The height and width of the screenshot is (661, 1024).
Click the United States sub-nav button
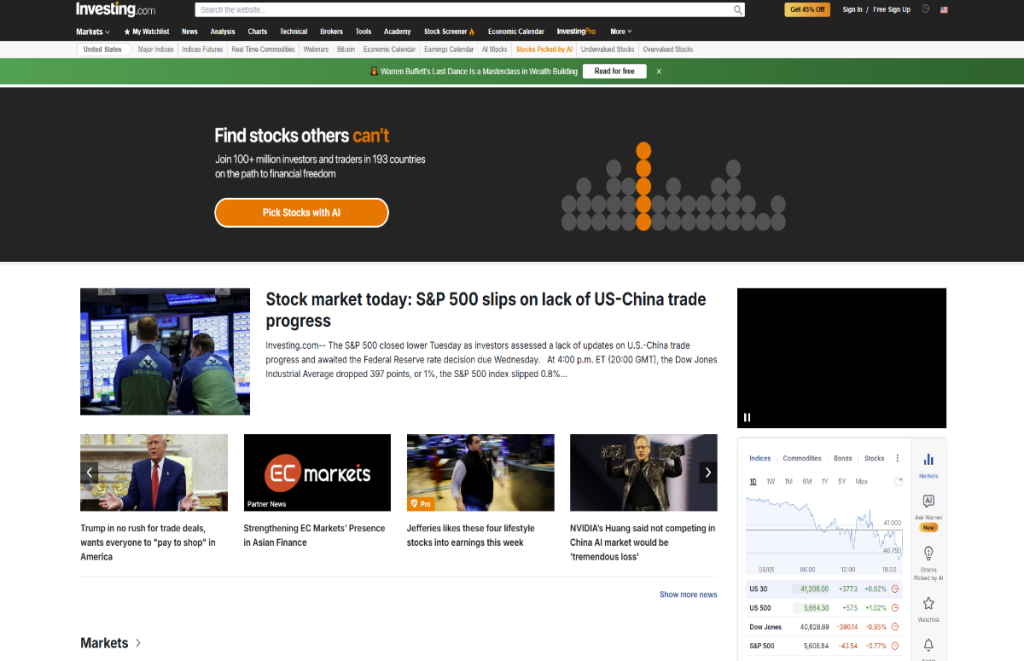[102, 50]
